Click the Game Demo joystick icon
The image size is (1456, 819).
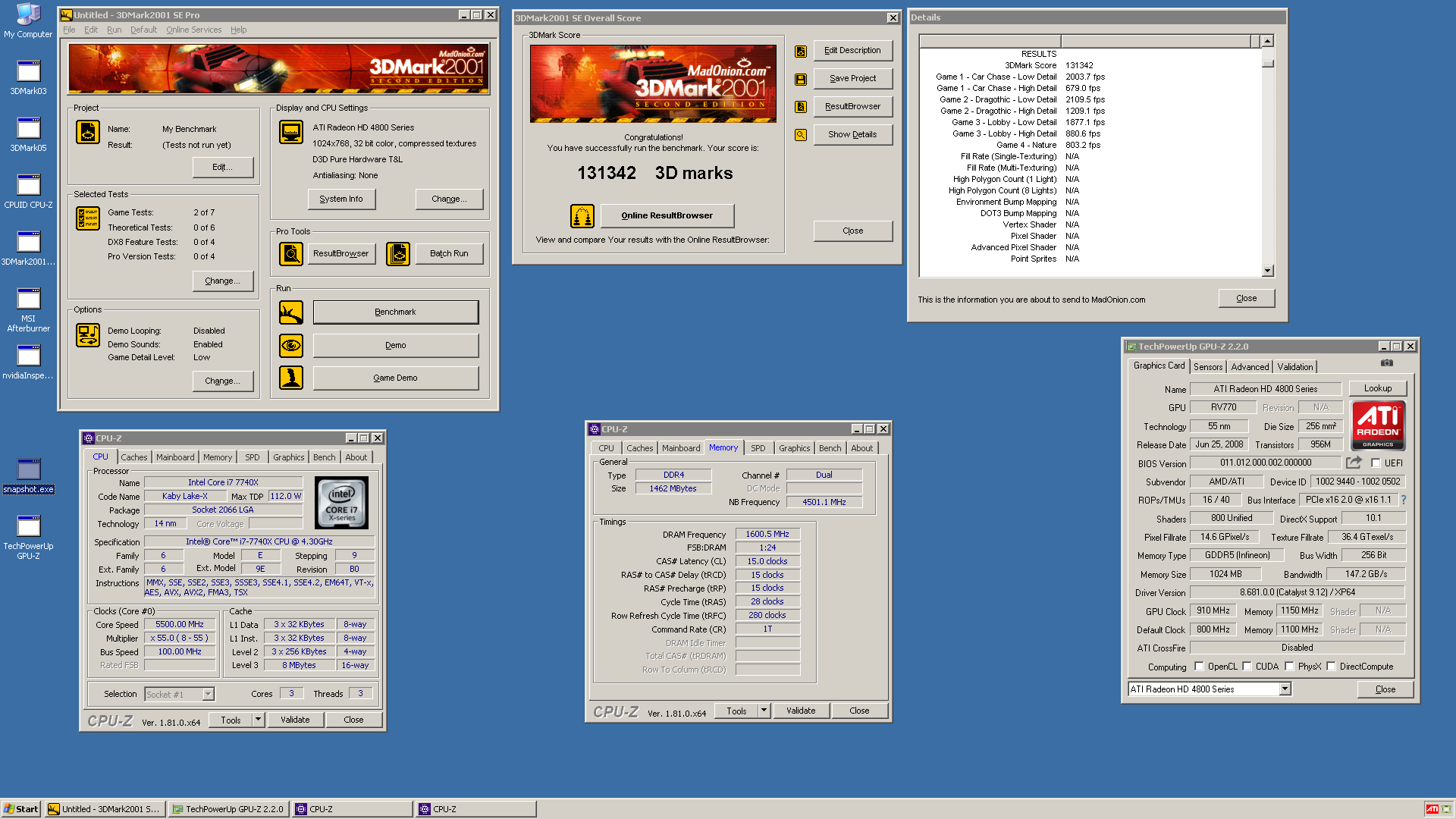[291, 378]
